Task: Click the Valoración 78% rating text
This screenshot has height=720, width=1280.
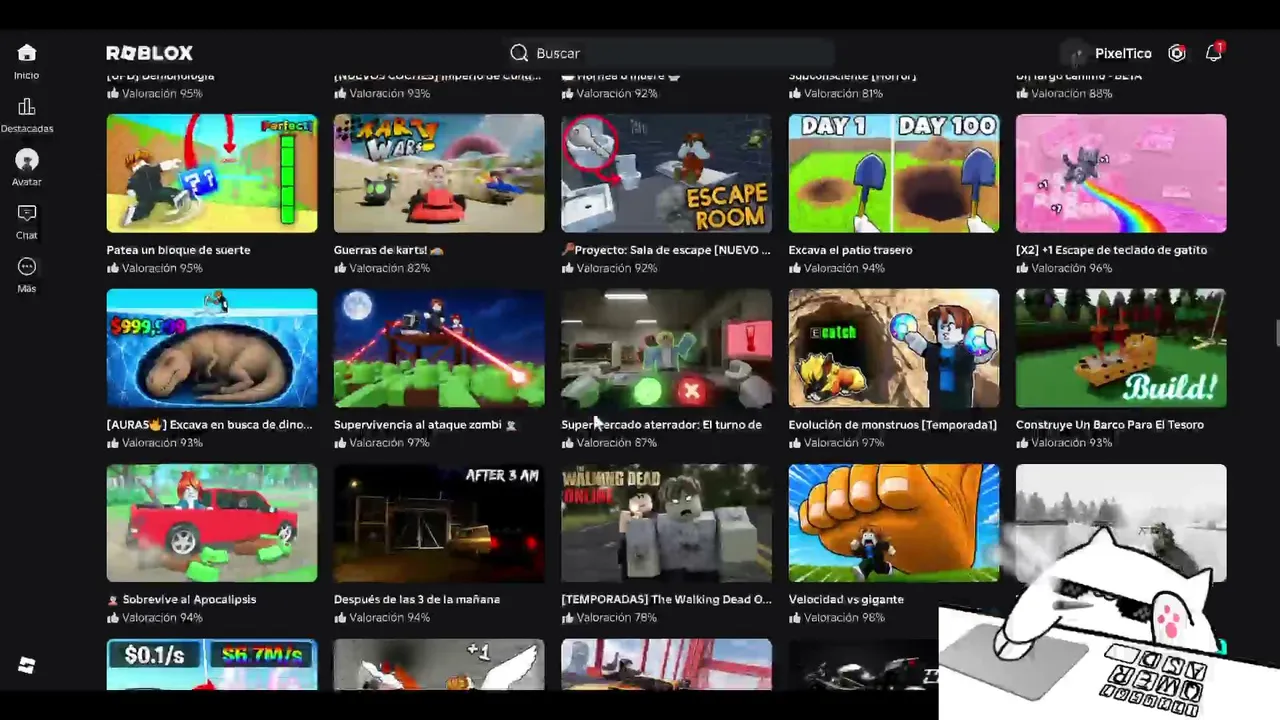Action: (617, 618)
